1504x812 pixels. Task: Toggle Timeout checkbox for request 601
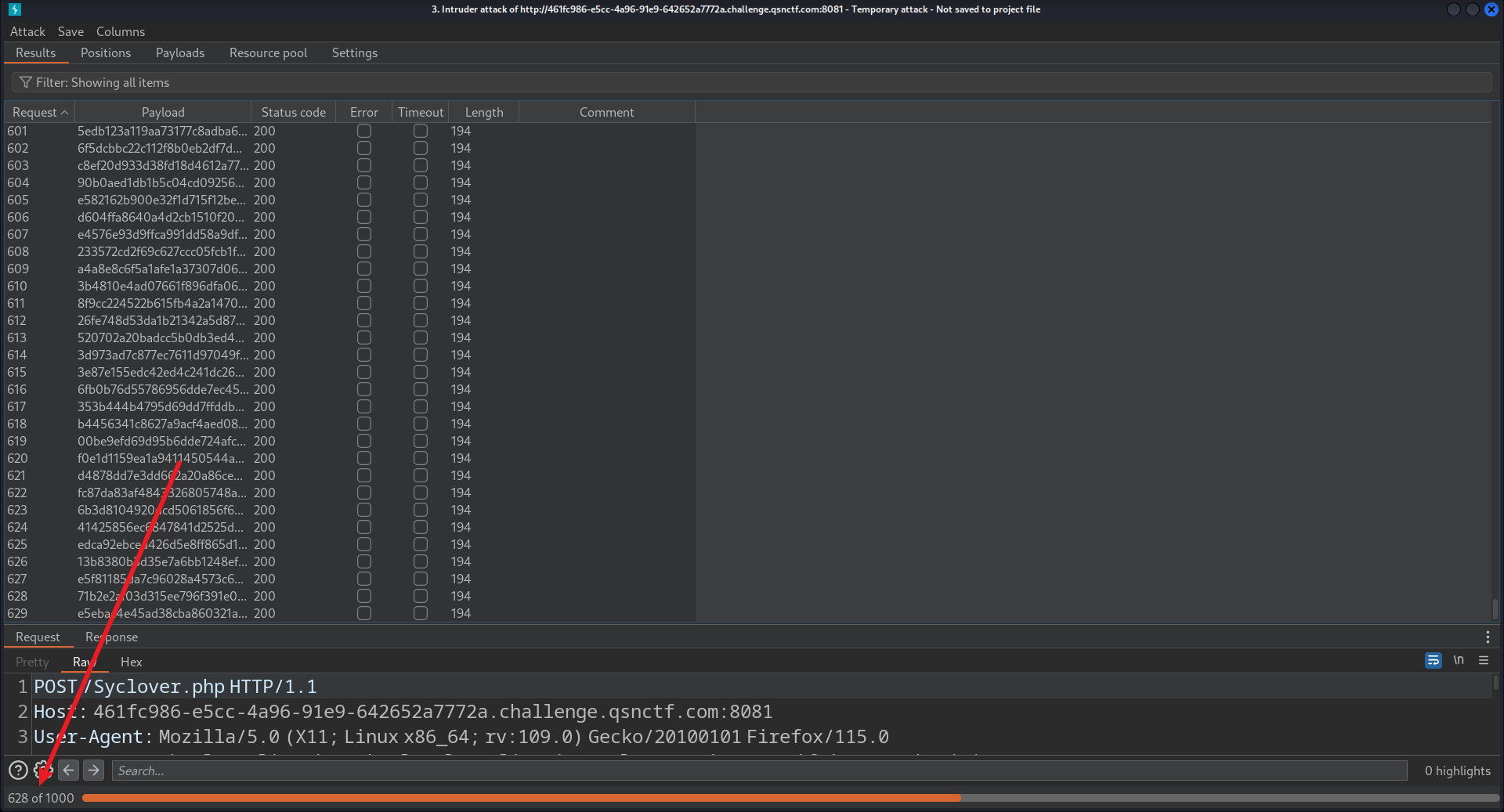point(421,132)
